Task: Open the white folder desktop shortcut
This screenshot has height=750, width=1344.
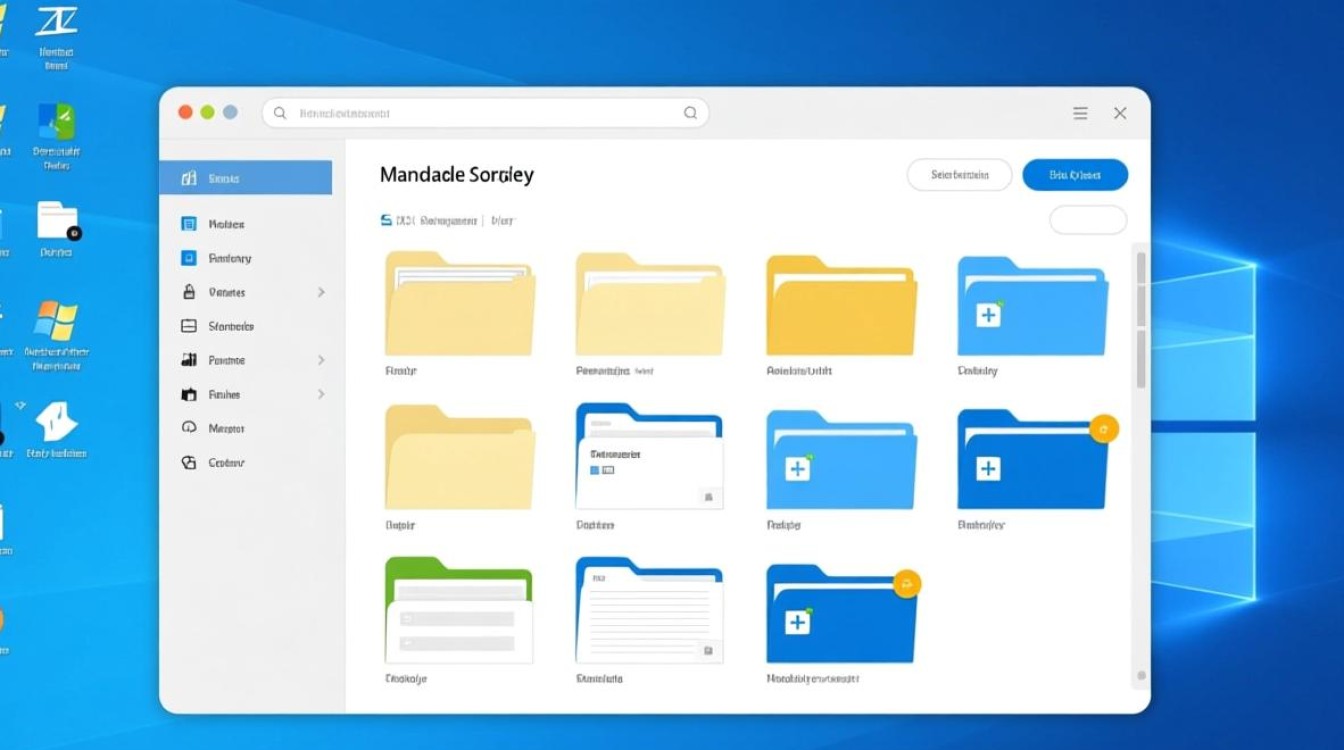Action: [x=57, y=220]
